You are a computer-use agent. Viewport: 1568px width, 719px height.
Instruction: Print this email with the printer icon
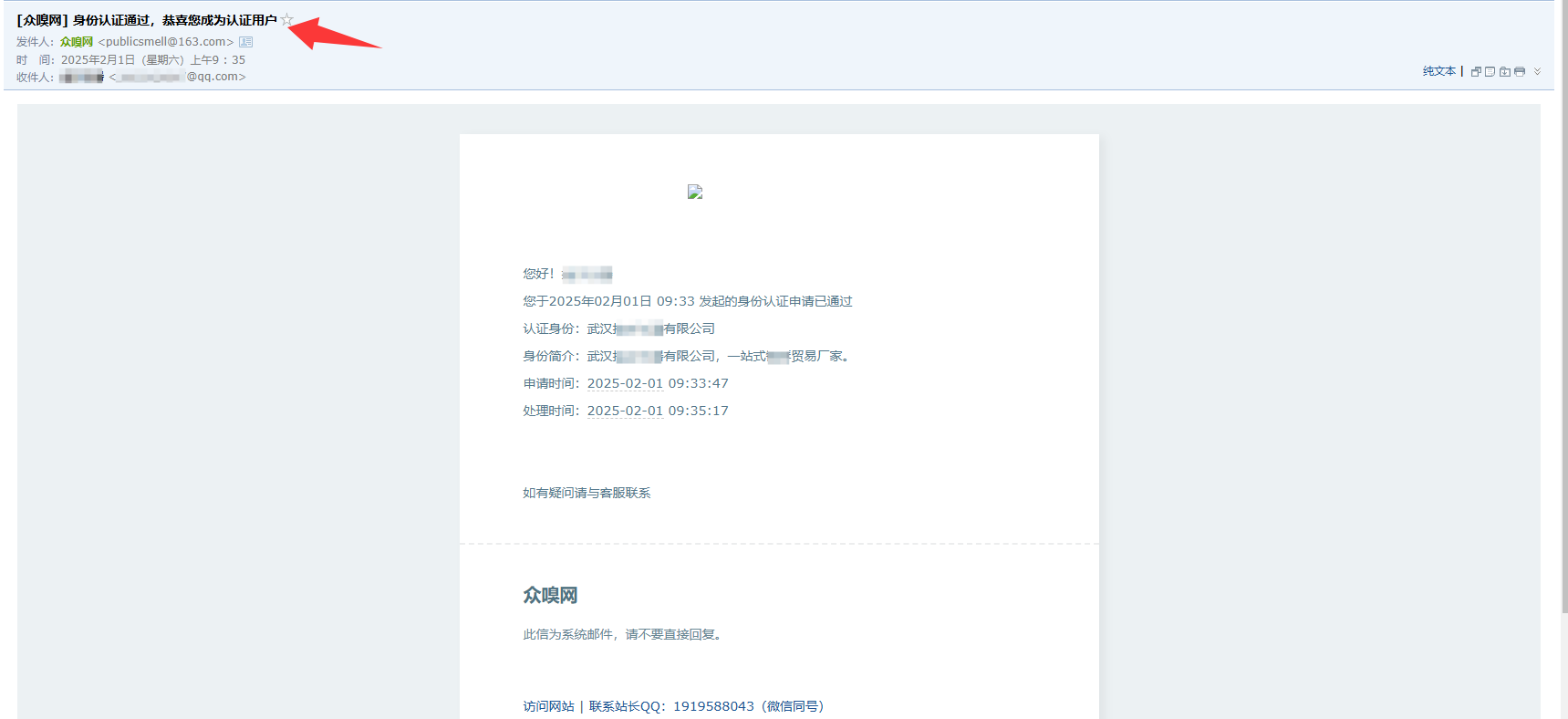coord(1520,71)
